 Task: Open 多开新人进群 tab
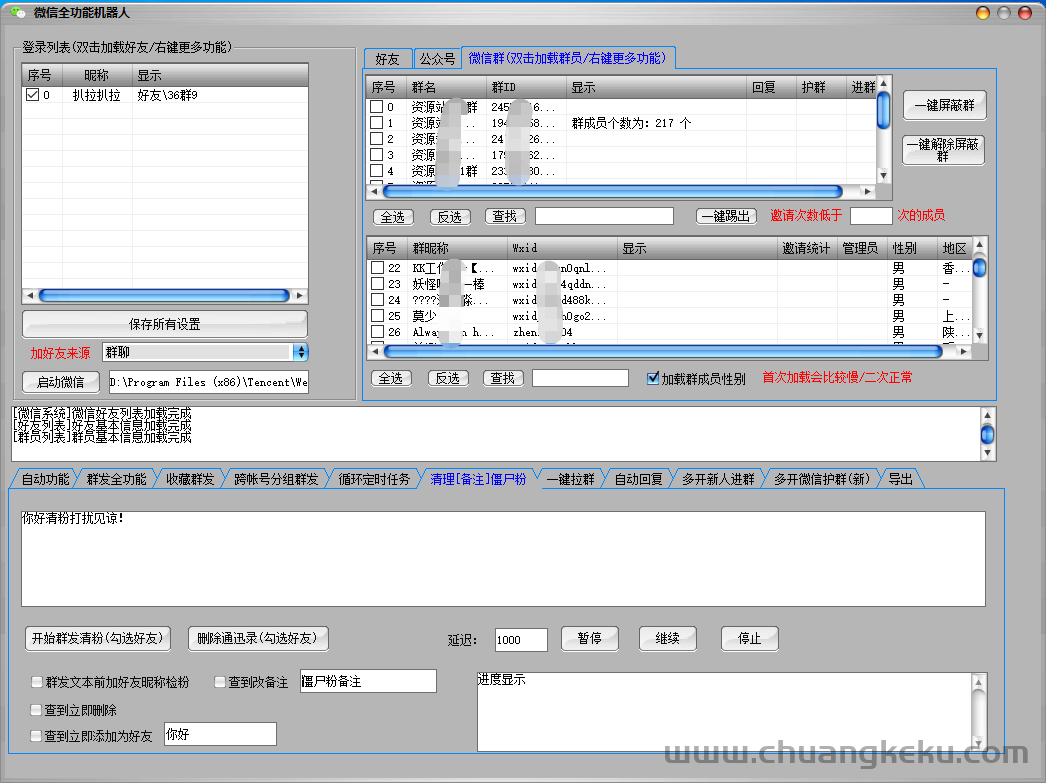(718, 479)
